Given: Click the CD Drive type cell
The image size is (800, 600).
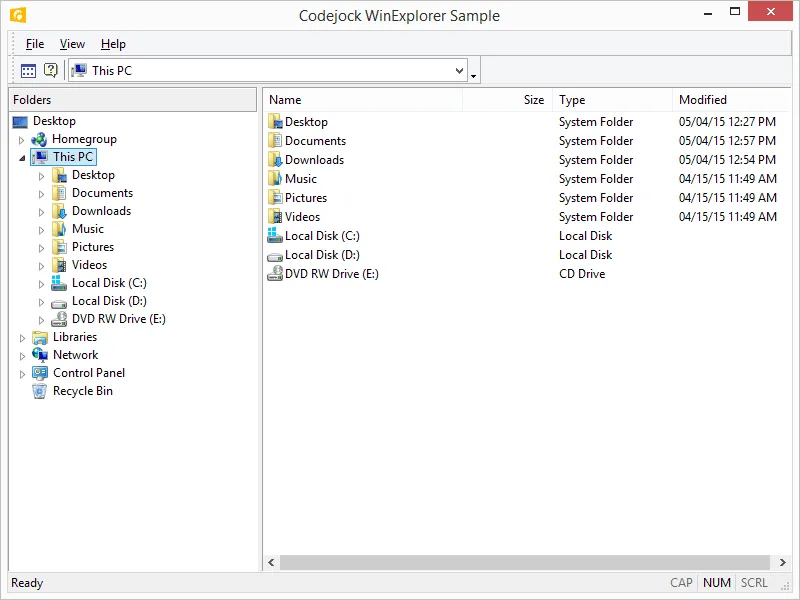Looking at the screenshot, I should [x=582, y=274].
